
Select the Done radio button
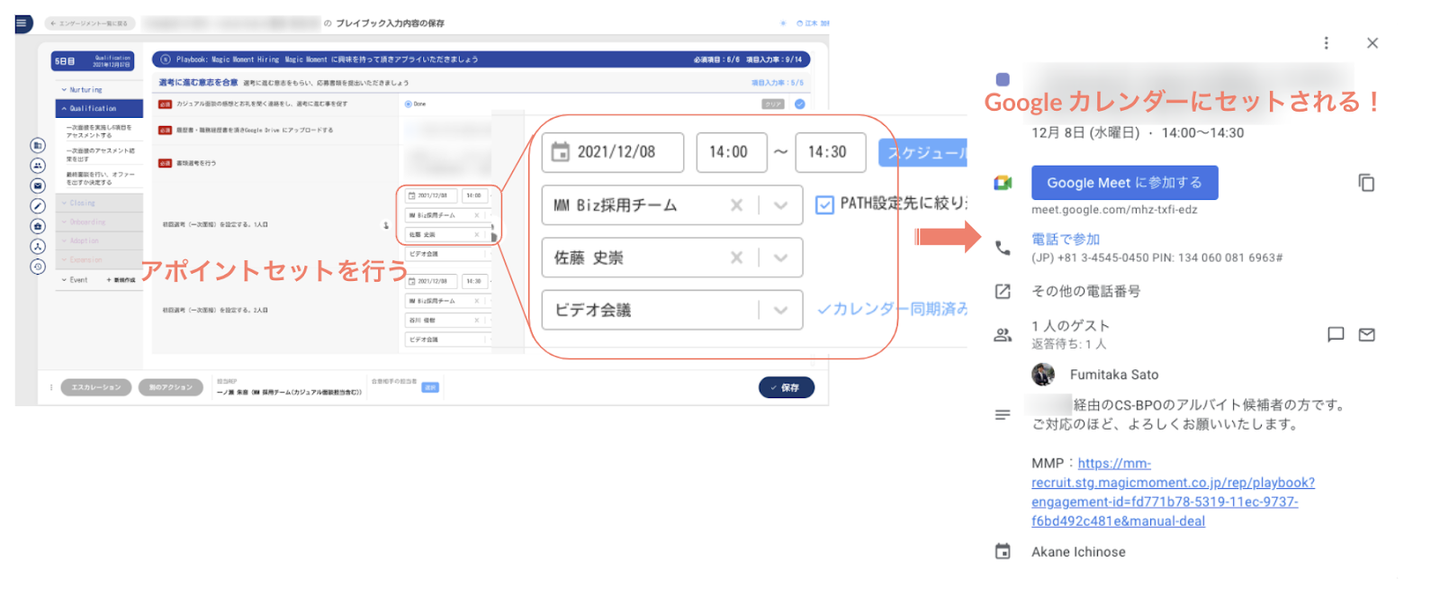[408, 104]
